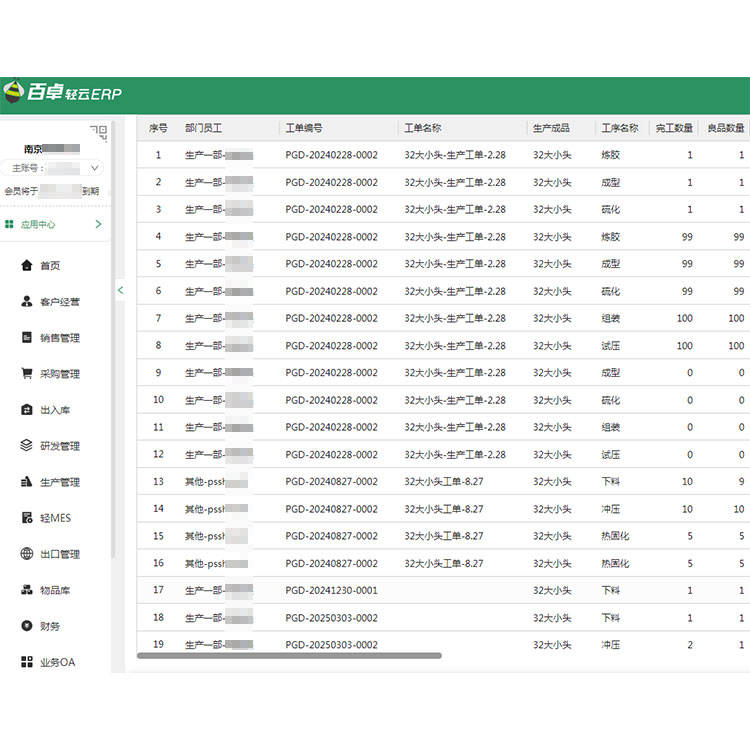
Task: Click the QR code icon in sidebar
Action: coord(98,130)
